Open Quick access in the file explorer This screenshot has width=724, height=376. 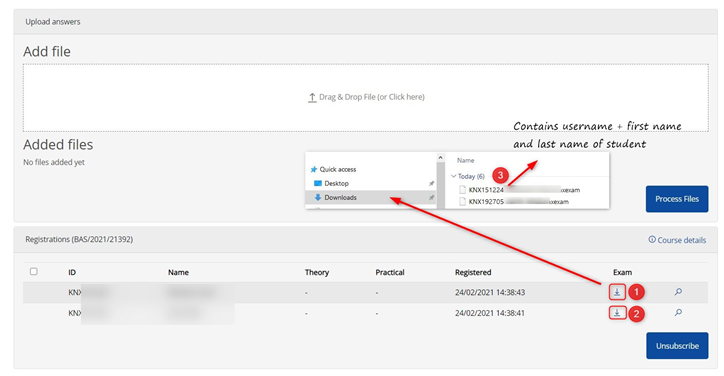click(338, 170)
